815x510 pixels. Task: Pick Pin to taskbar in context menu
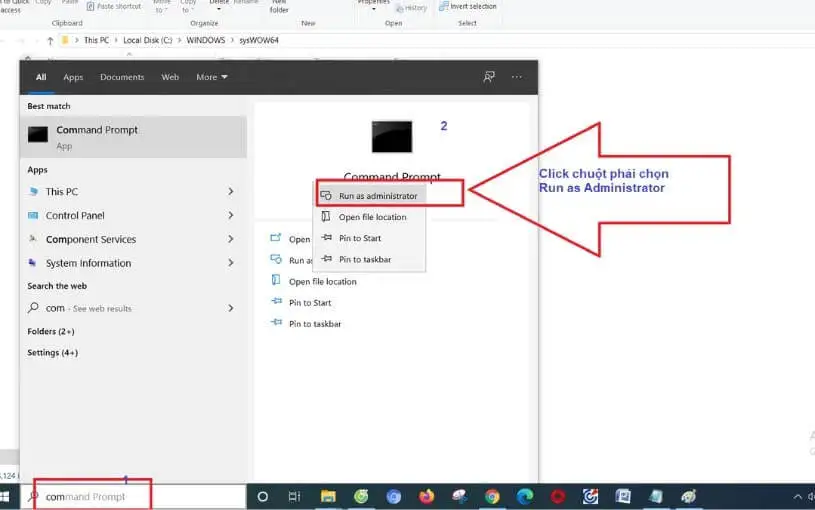(x=370, y=259)
